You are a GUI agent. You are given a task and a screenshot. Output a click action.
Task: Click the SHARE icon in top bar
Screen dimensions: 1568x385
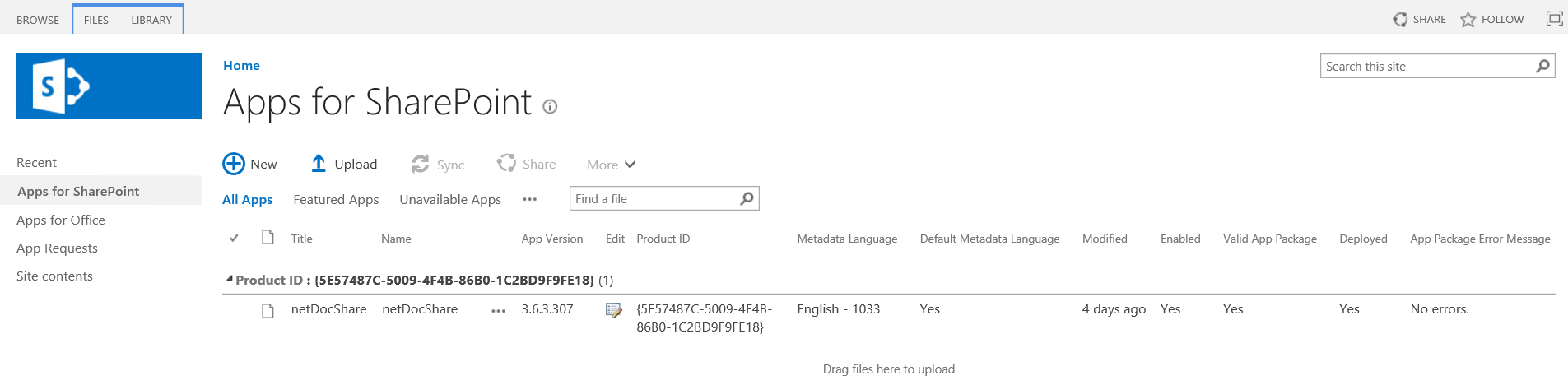click(x=1400, y=19)
